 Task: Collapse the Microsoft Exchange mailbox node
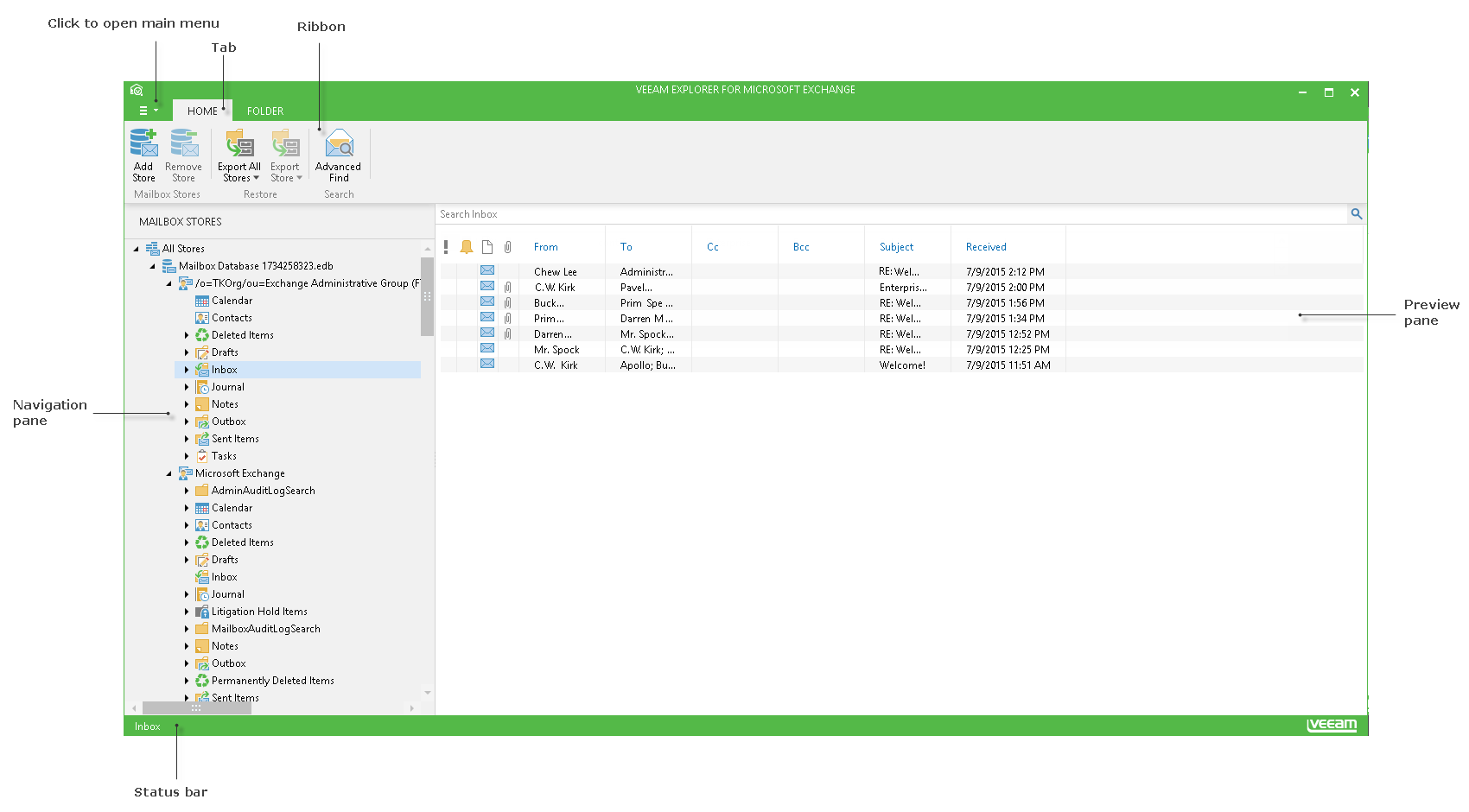[169, 473]
